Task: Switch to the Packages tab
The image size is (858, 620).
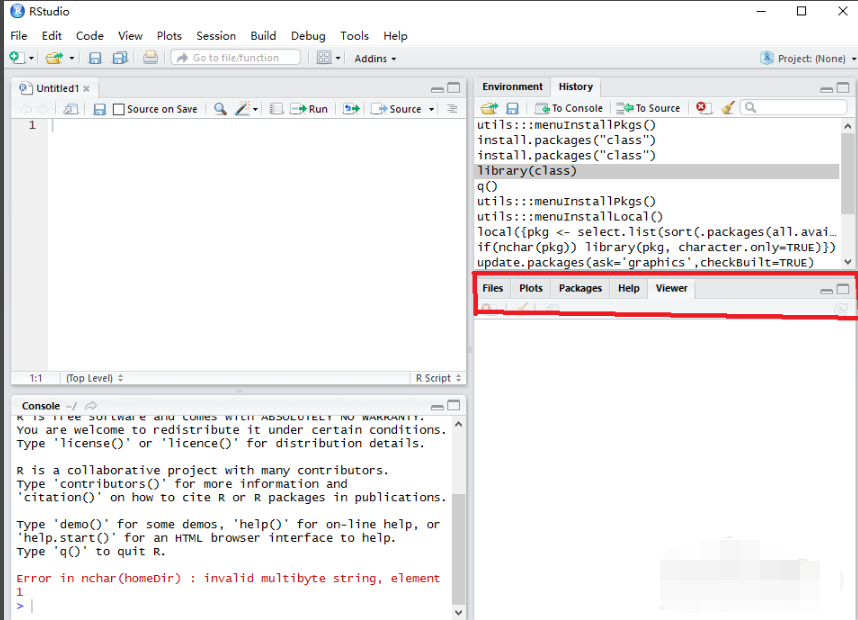Action: (x=580, y=288)
